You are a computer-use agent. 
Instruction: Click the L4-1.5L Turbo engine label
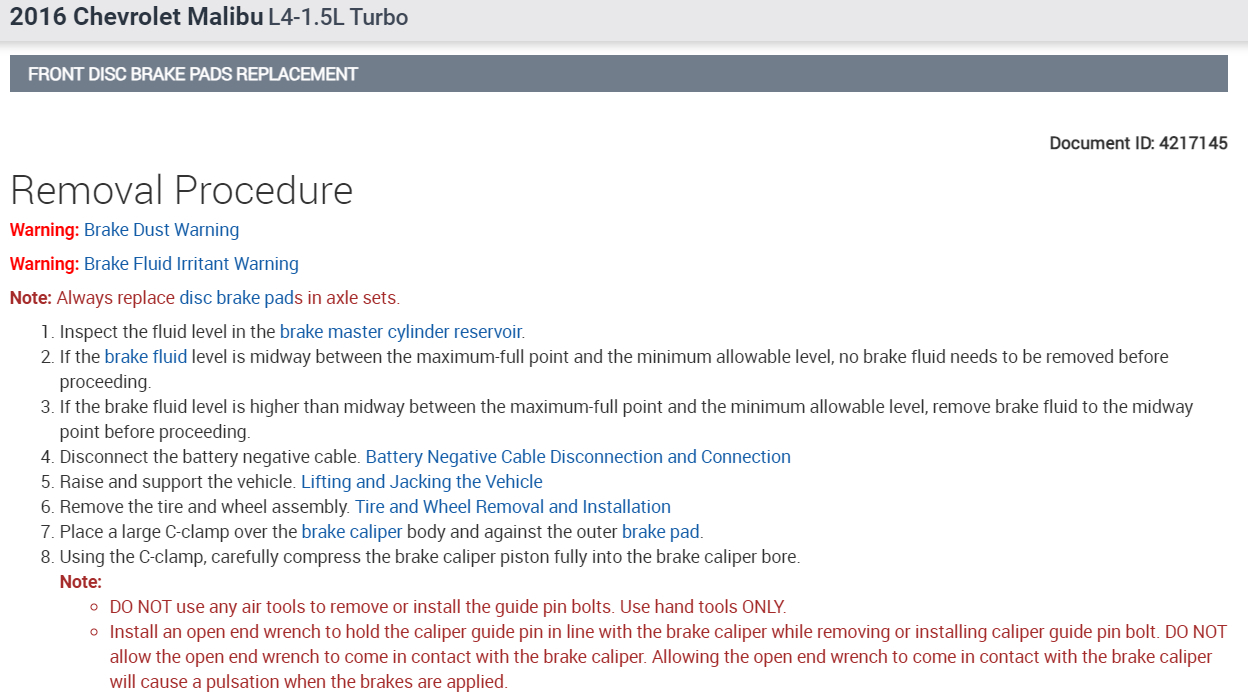click(338, 18)
